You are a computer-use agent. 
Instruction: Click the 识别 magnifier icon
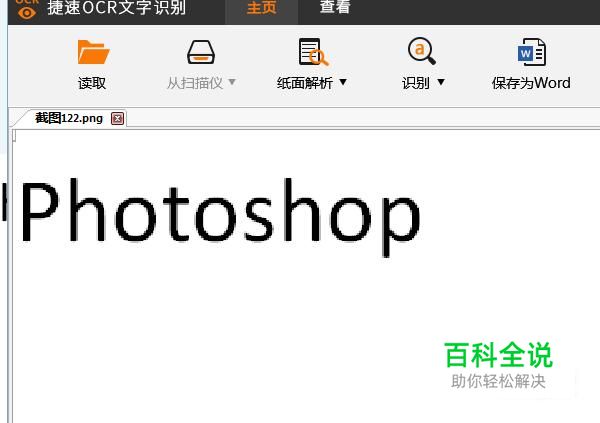tap(421, 51)
